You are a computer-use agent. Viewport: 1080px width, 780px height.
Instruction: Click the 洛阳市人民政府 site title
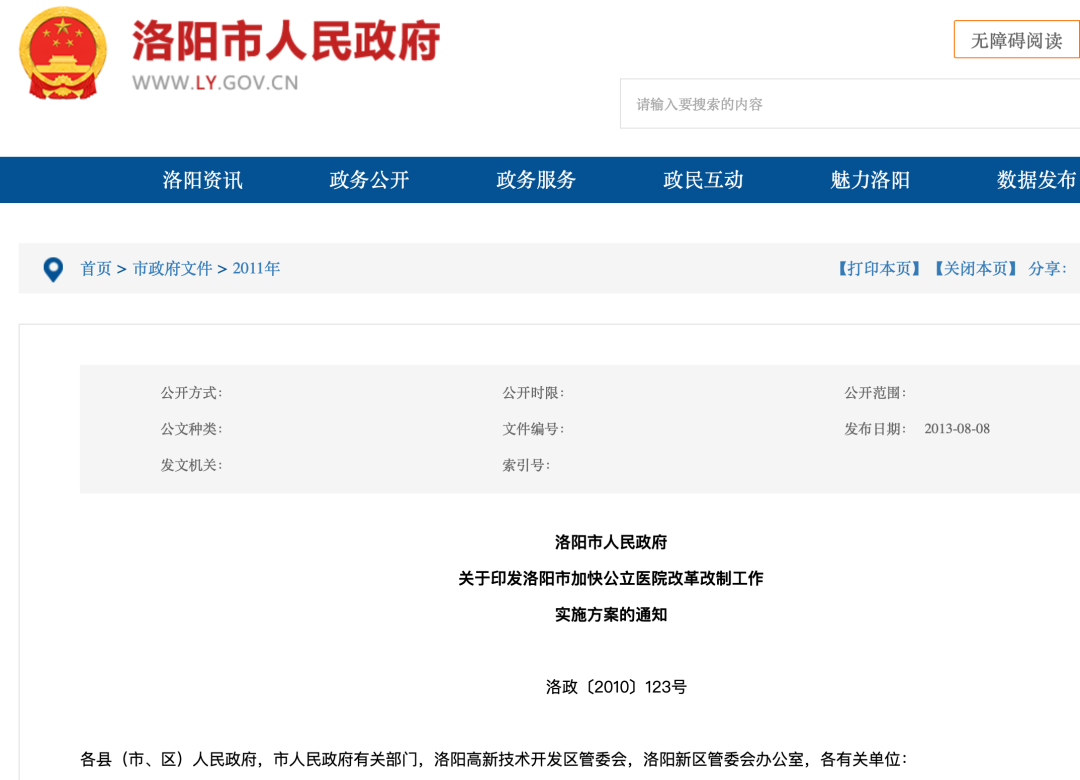pyautogui.click(x=286, y=41)
